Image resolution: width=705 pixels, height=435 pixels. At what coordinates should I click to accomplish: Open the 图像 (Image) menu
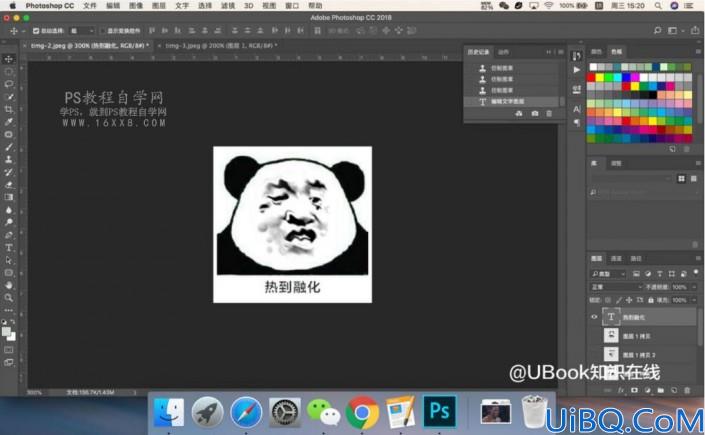pos(136,5)
